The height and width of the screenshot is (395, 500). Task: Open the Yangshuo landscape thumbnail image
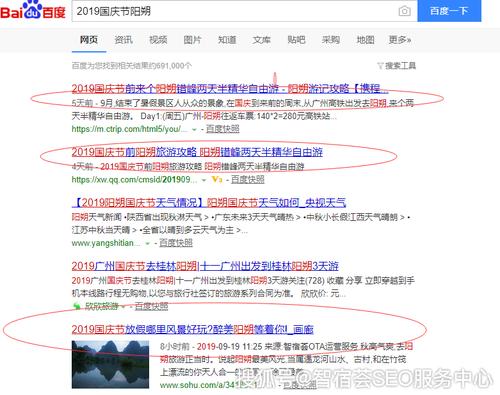point(110,364)
